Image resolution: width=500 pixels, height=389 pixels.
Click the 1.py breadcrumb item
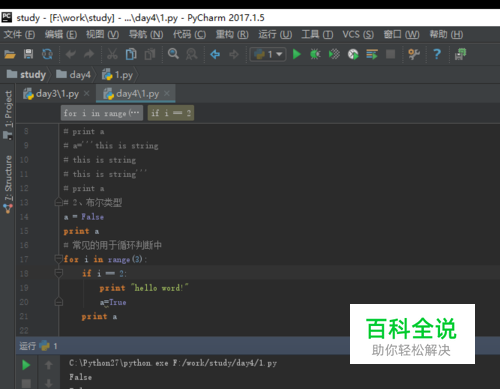pos(117,75)
